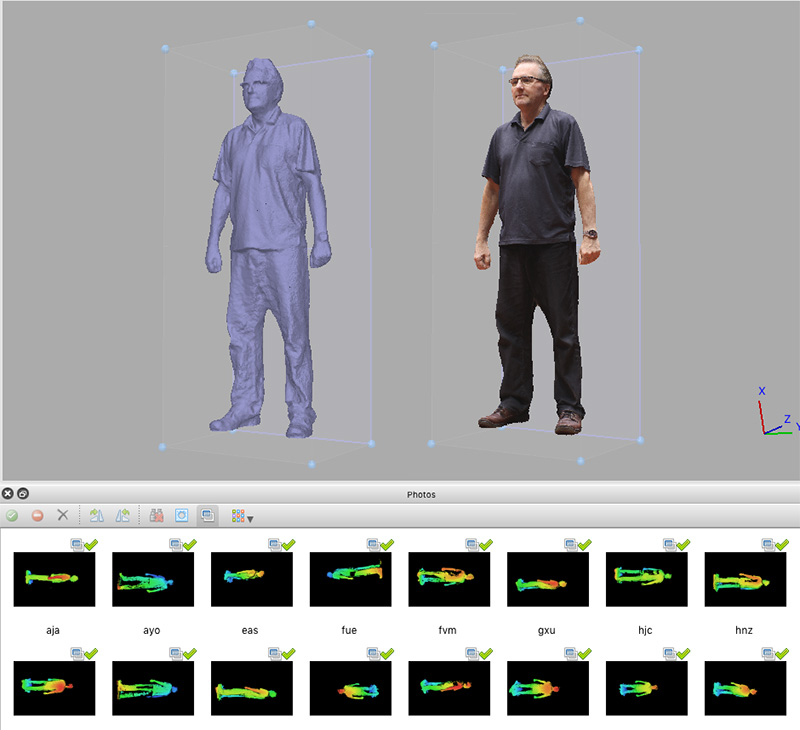Viewport: 800px width, 730px height.
Task: Click the depth map badge above ayo
Action: pyautogui.click(x=176, y=545)
